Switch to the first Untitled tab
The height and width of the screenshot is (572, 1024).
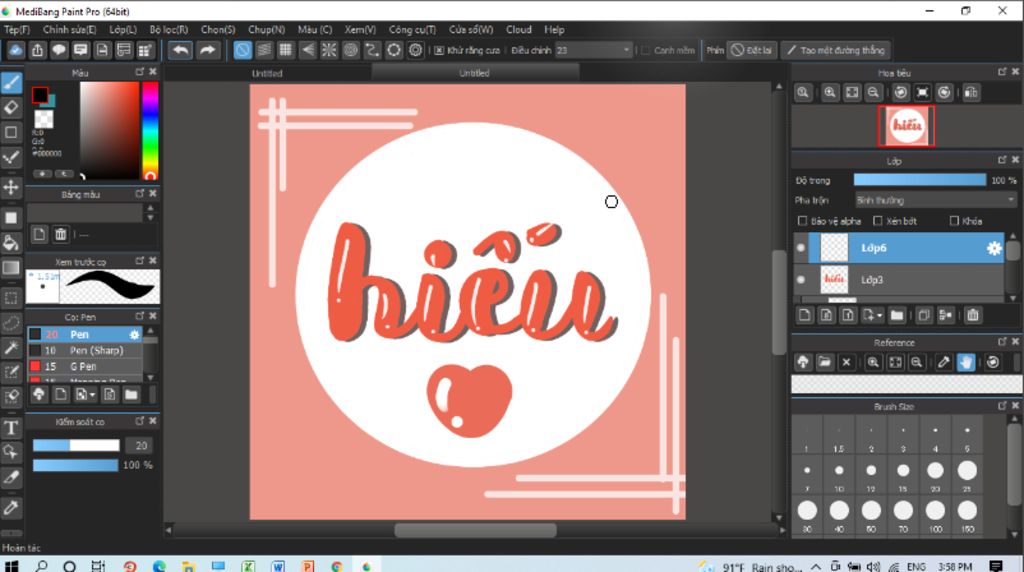click(x=267, y=73)
